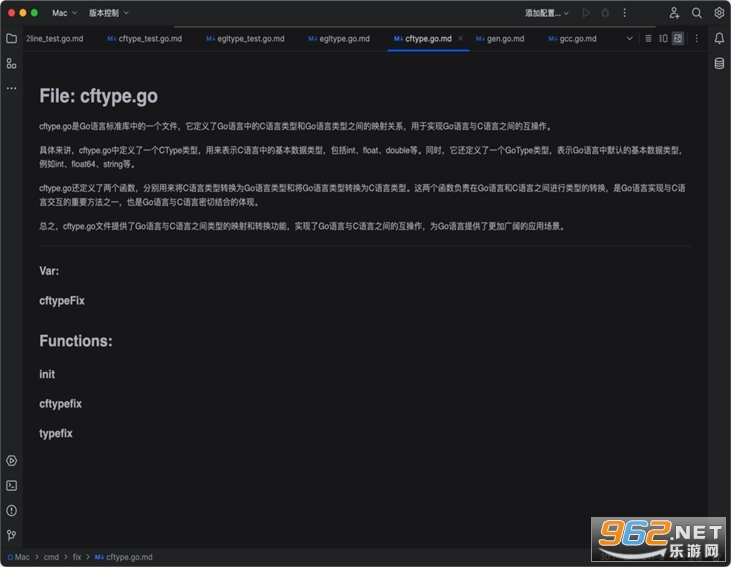This screenshot has height=567, width=731.
Task: Open editor tab options kebab menu
Action: tap(697, 39)
